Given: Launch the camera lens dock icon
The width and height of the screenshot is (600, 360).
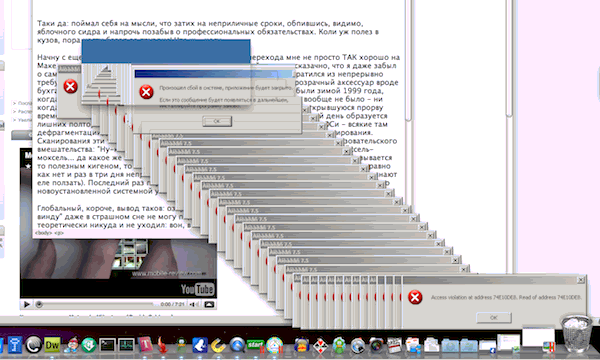Looking at the screenshot, I should click(x=376, y=346).
